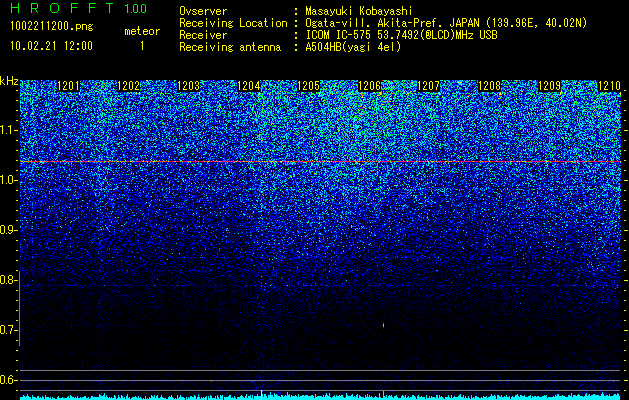The width and height of the screenshot is (629, 400).
Task: Click the Receiving Location label
Action: click(233, 23)
